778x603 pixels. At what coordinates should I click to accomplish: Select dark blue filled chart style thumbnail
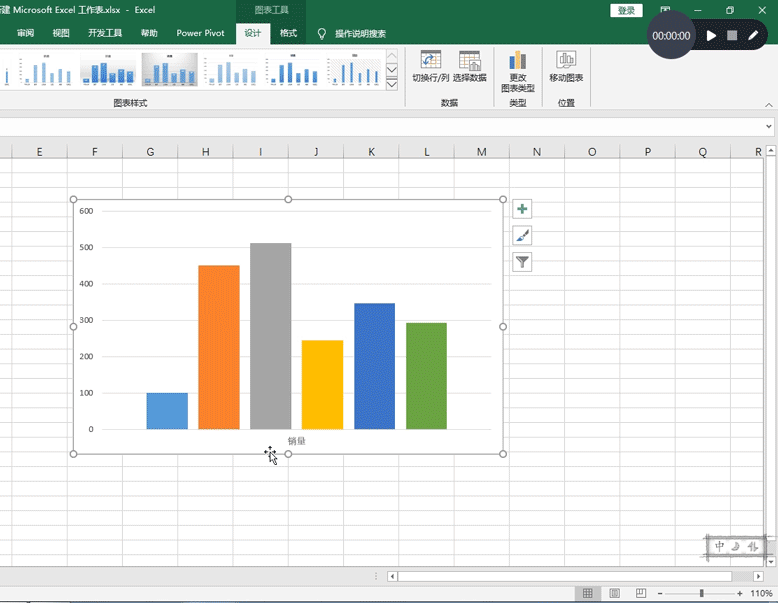pyautogui.click(x=108, y=69)
